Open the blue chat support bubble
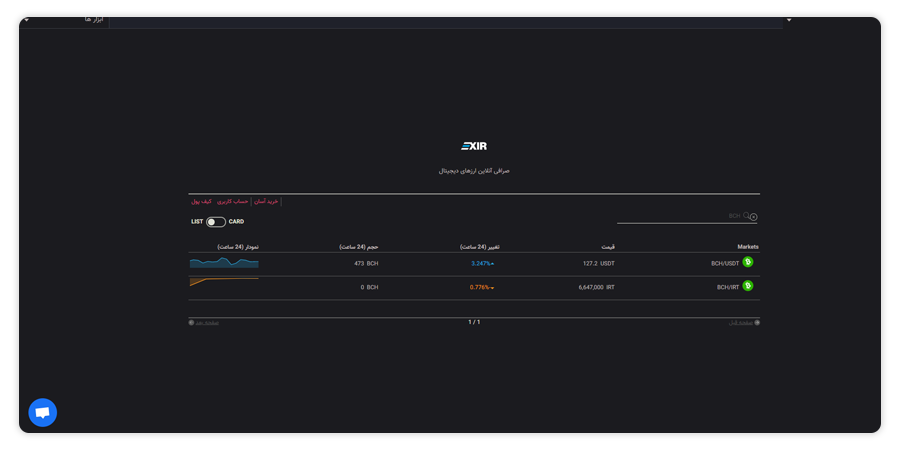 (42, 412)
